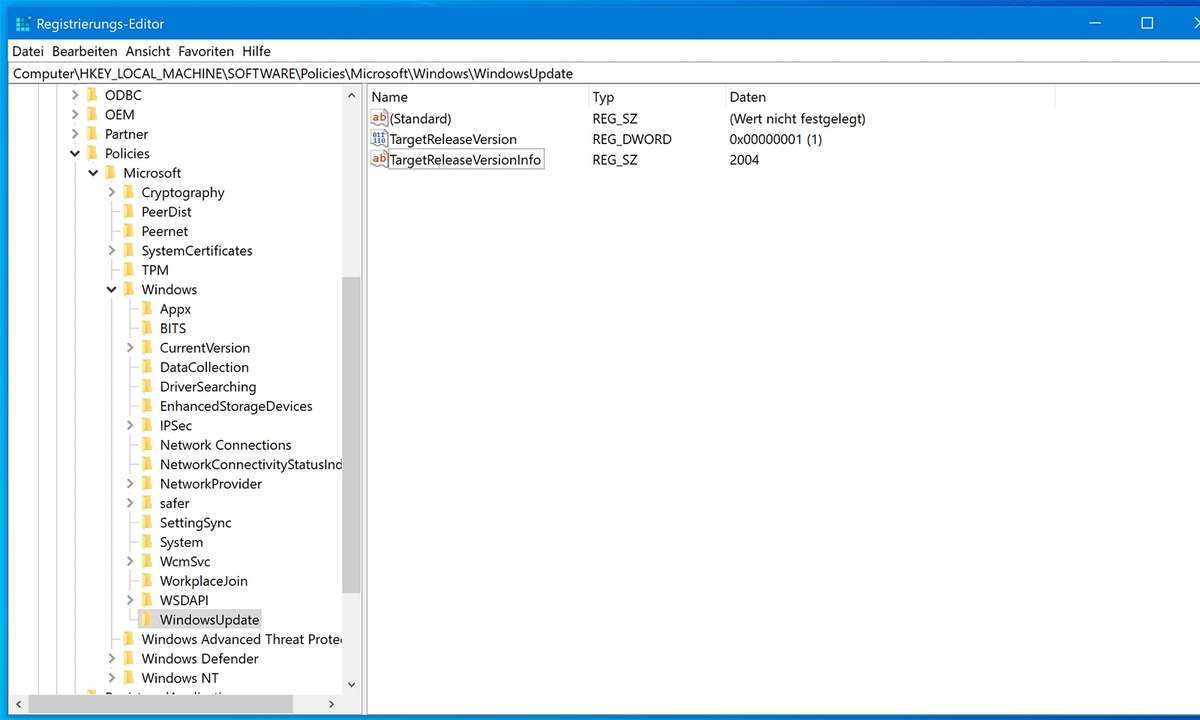Click the DriverSearching folder icon
Screen dimensions: 1200x720
coord(147,386)
